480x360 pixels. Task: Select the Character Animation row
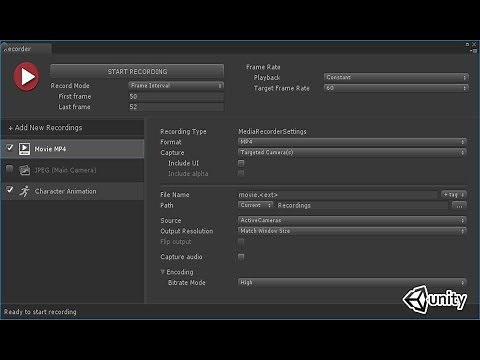tap(73, 191)
